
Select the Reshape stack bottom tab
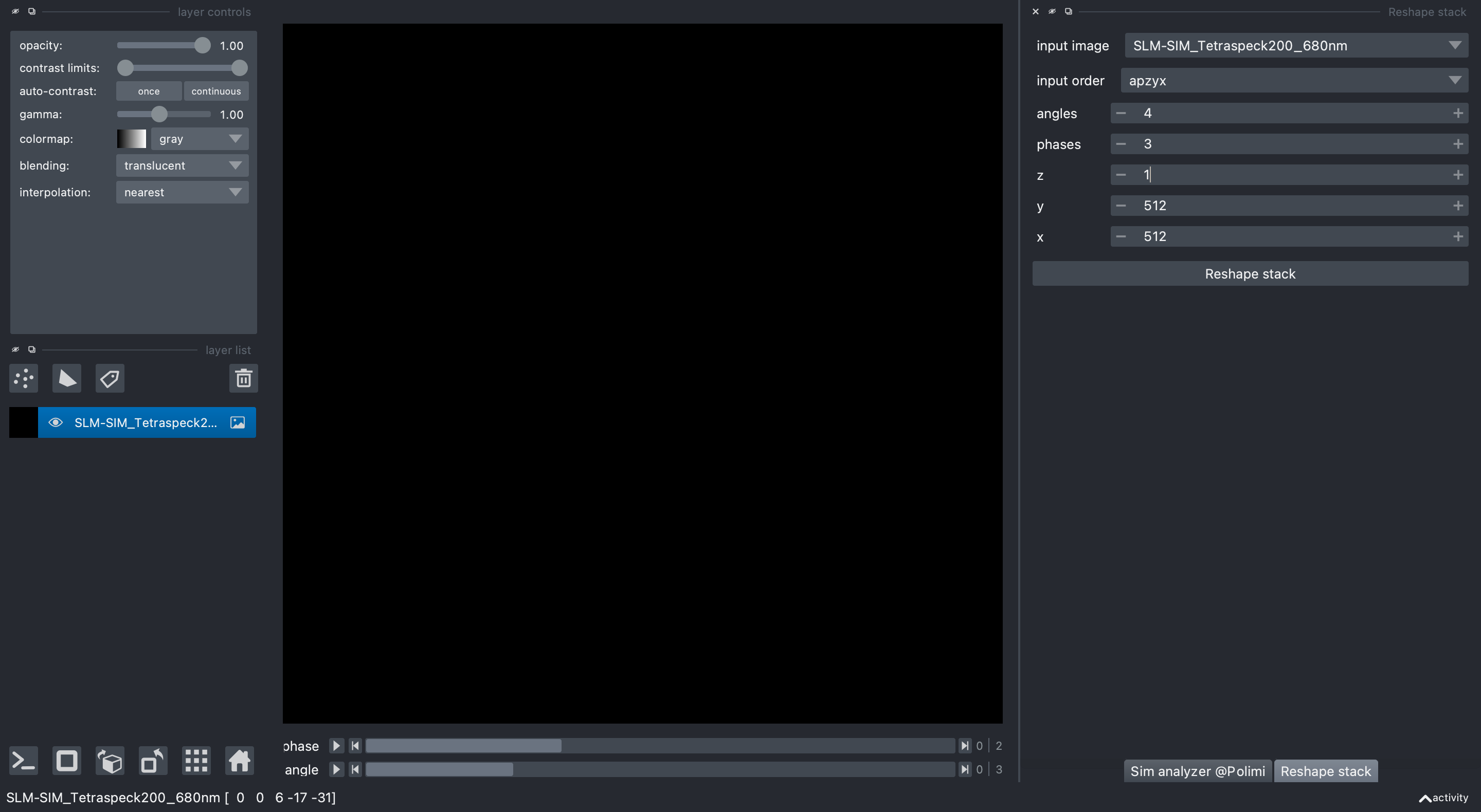coord(1325,771)
